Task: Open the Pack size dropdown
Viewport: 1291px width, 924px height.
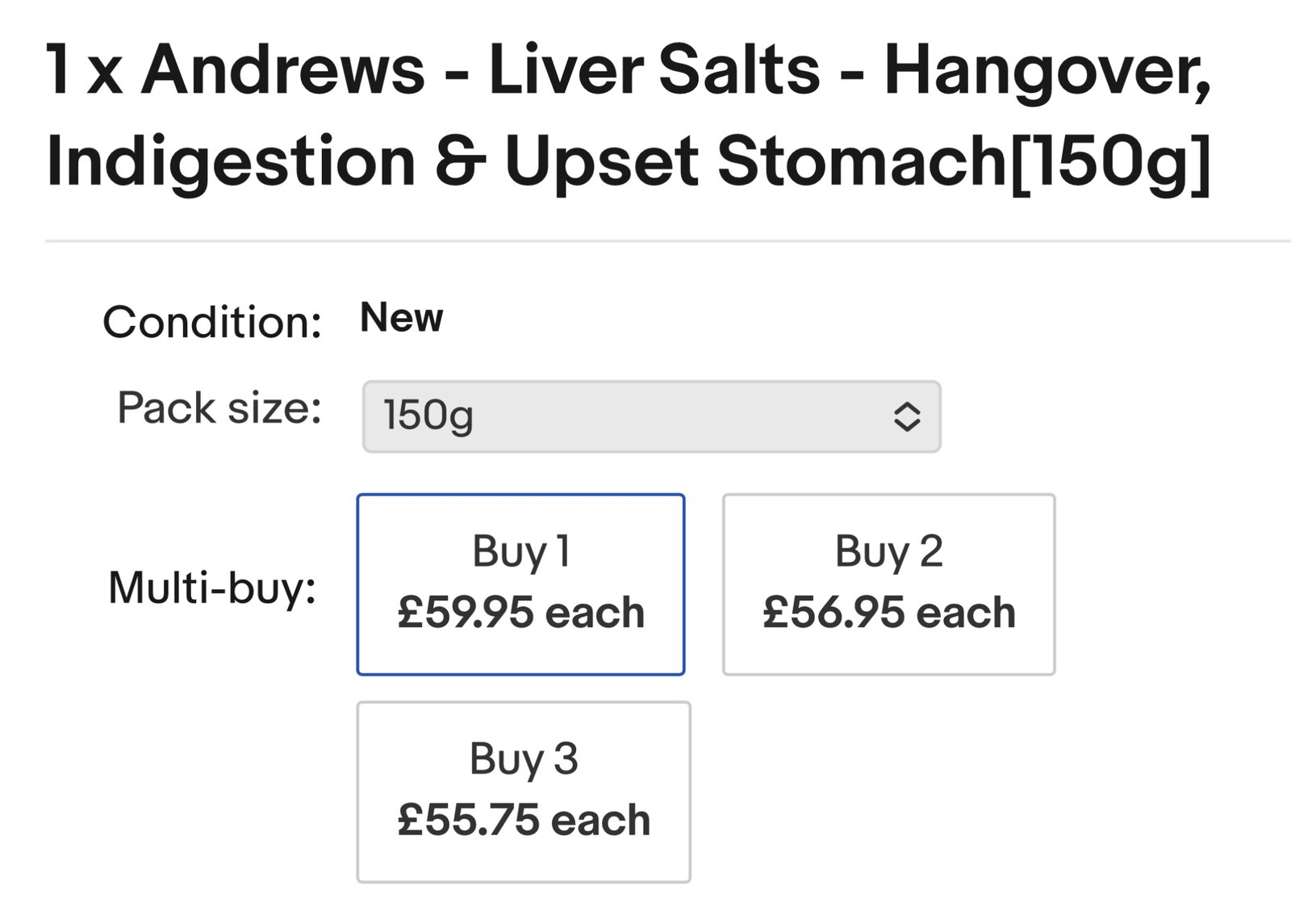Action: [x=650, y=416]
